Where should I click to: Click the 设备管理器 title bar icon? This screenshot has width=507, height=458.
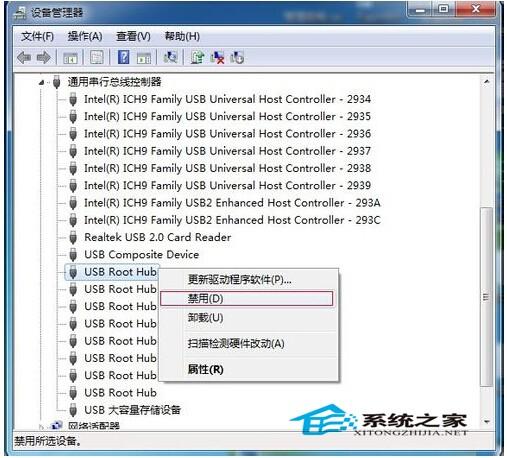(x=20, y=13)
